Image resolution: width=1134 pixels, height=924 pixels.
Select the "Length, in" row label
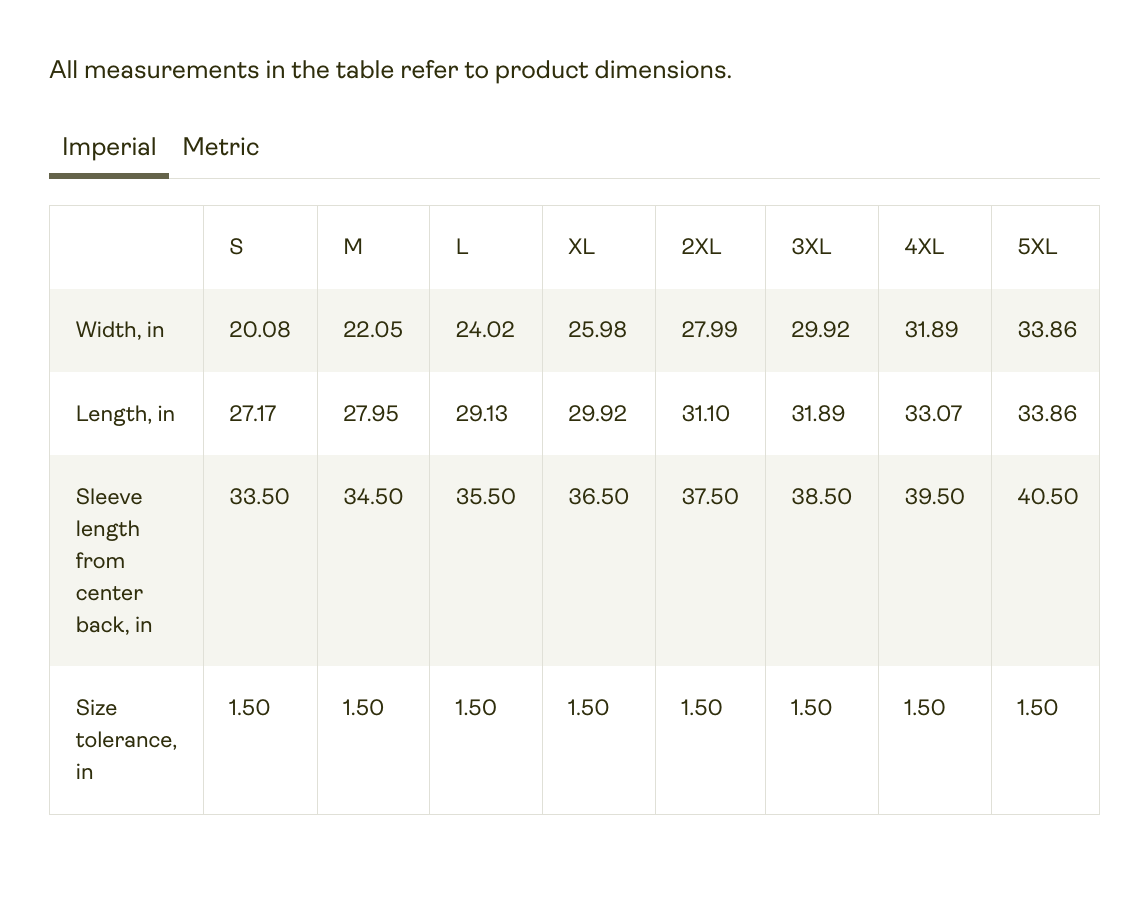pos(125,414)
